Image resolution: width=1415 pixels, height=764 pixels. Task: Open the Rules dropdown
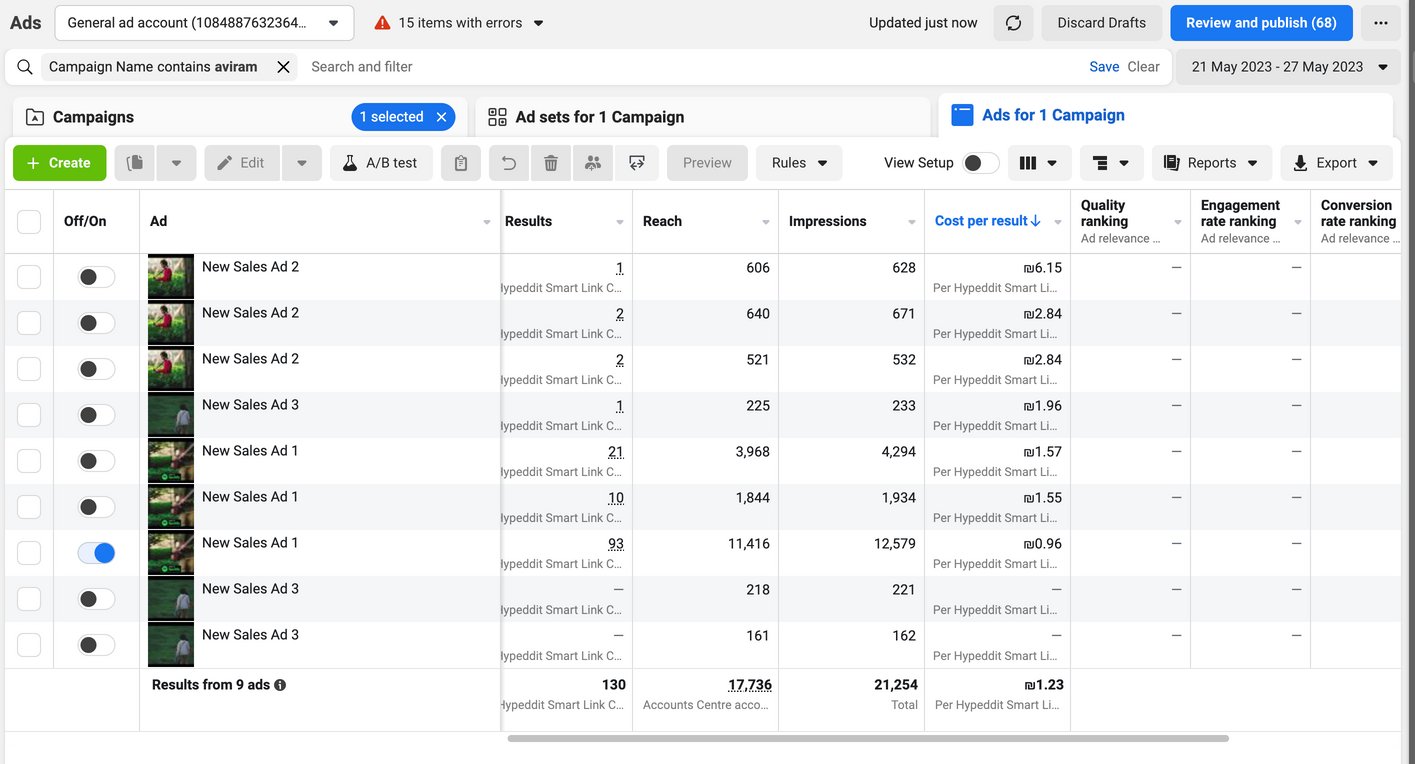(799, 163)
